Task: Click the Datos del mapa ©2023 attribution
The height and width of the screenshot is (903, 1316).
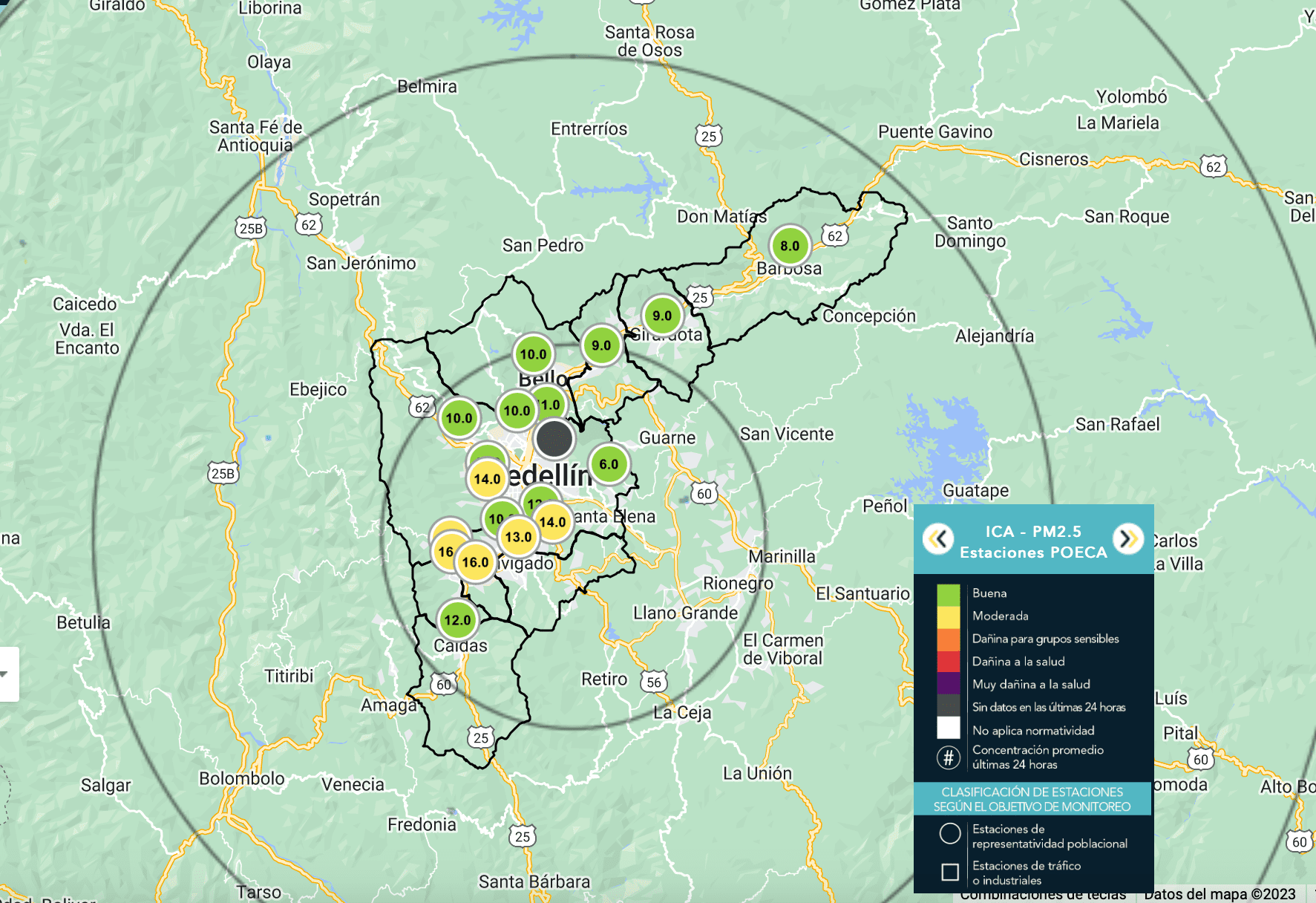Action: coord(1221,895)
